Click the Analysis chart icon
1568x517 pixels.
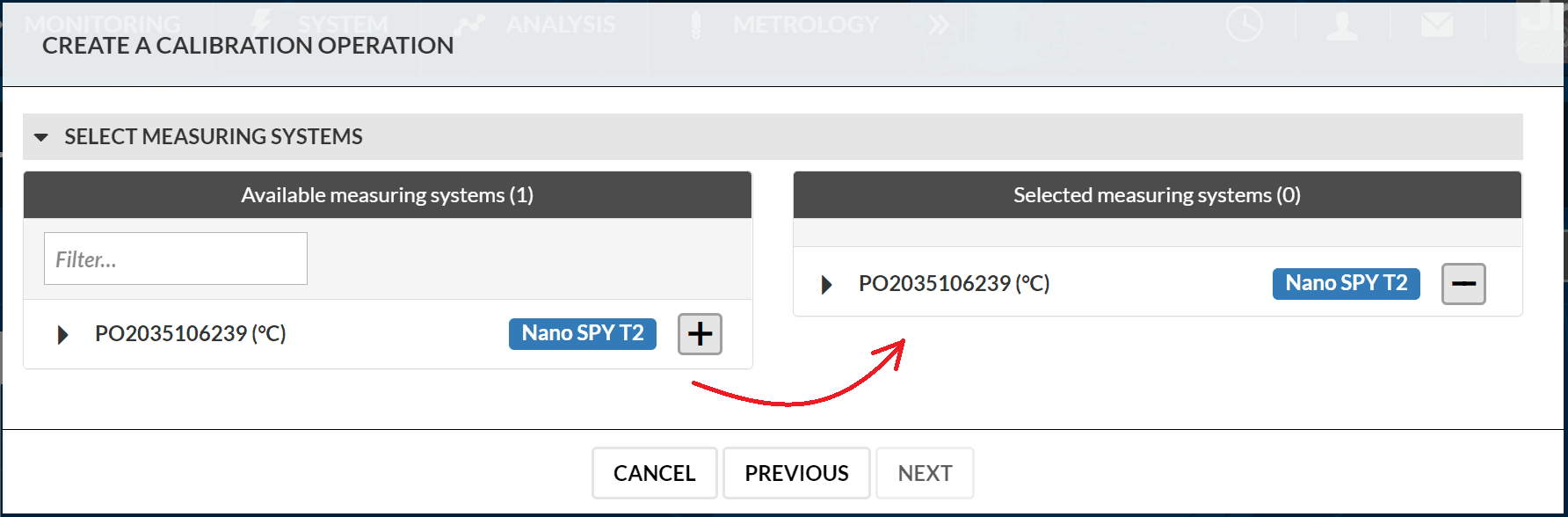[x=469, y=25]
